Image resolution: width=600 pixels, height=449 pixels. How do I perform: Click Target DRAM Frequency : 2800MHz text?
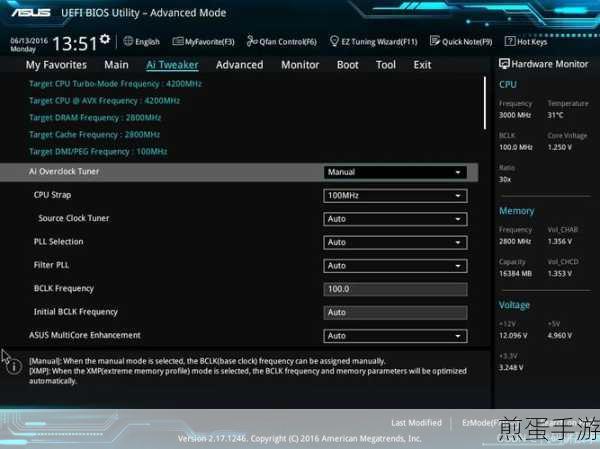(x=95, y=118)
